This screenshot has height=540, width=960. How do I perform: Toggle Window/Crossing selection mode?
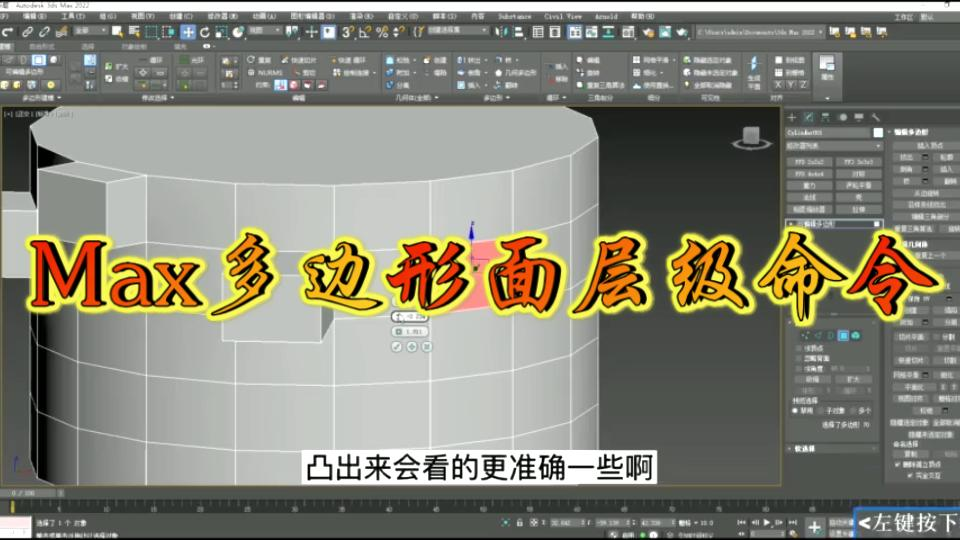[168, 32]
